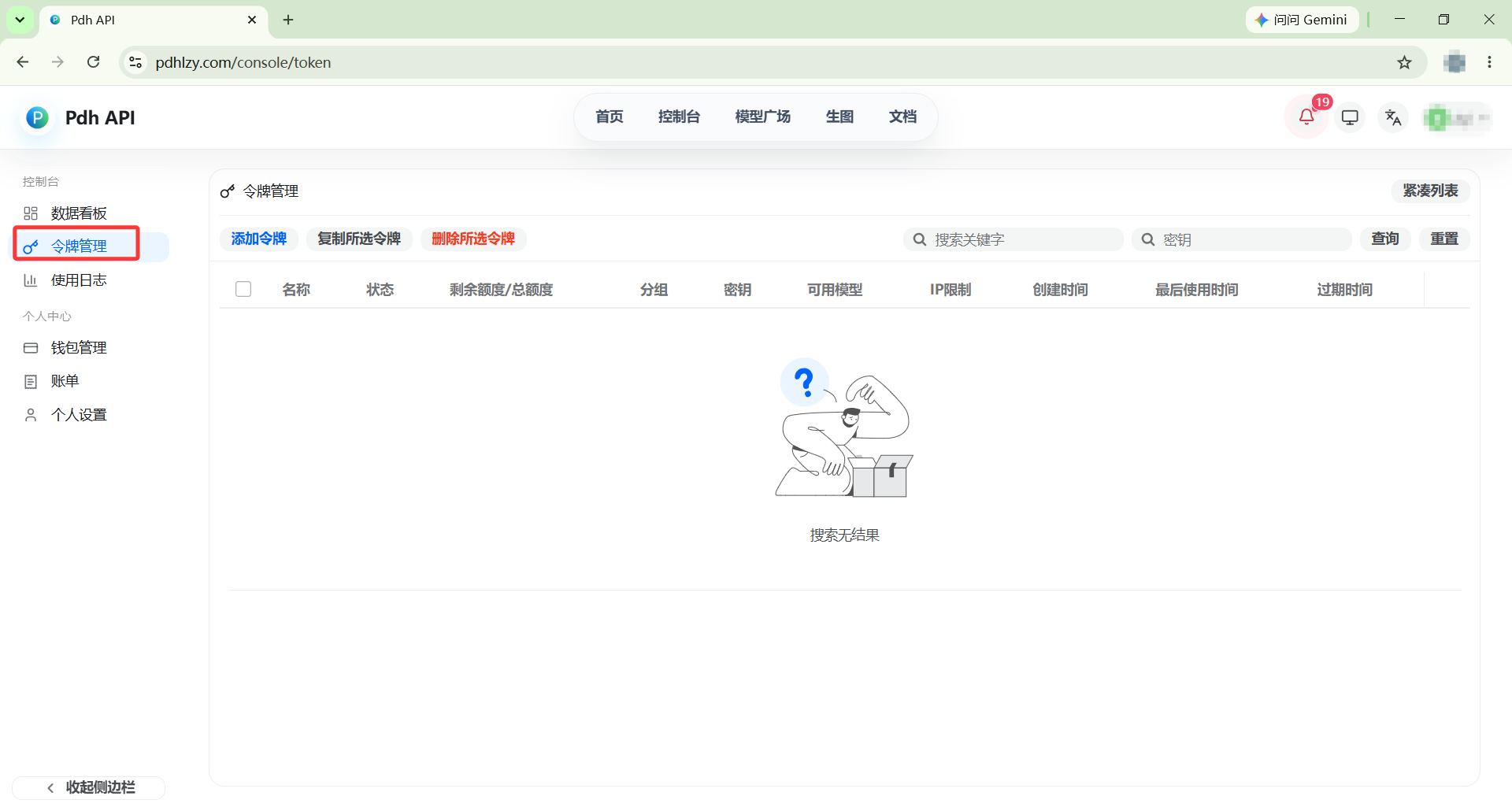Screen dimensions: 1512x811
Task: Click the 账单 bill document icon
Action: pos(31,382)
